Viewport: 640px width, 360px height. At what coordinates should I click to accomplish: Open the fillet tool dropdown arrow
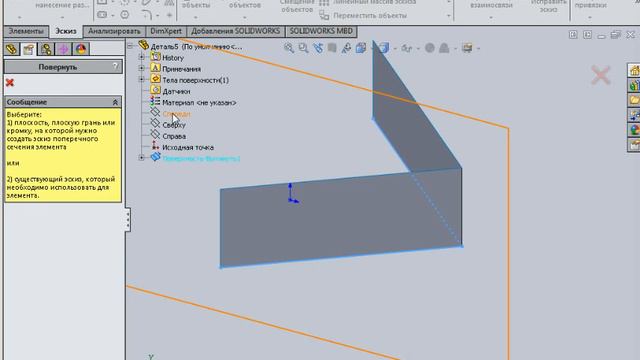(158, 16)
